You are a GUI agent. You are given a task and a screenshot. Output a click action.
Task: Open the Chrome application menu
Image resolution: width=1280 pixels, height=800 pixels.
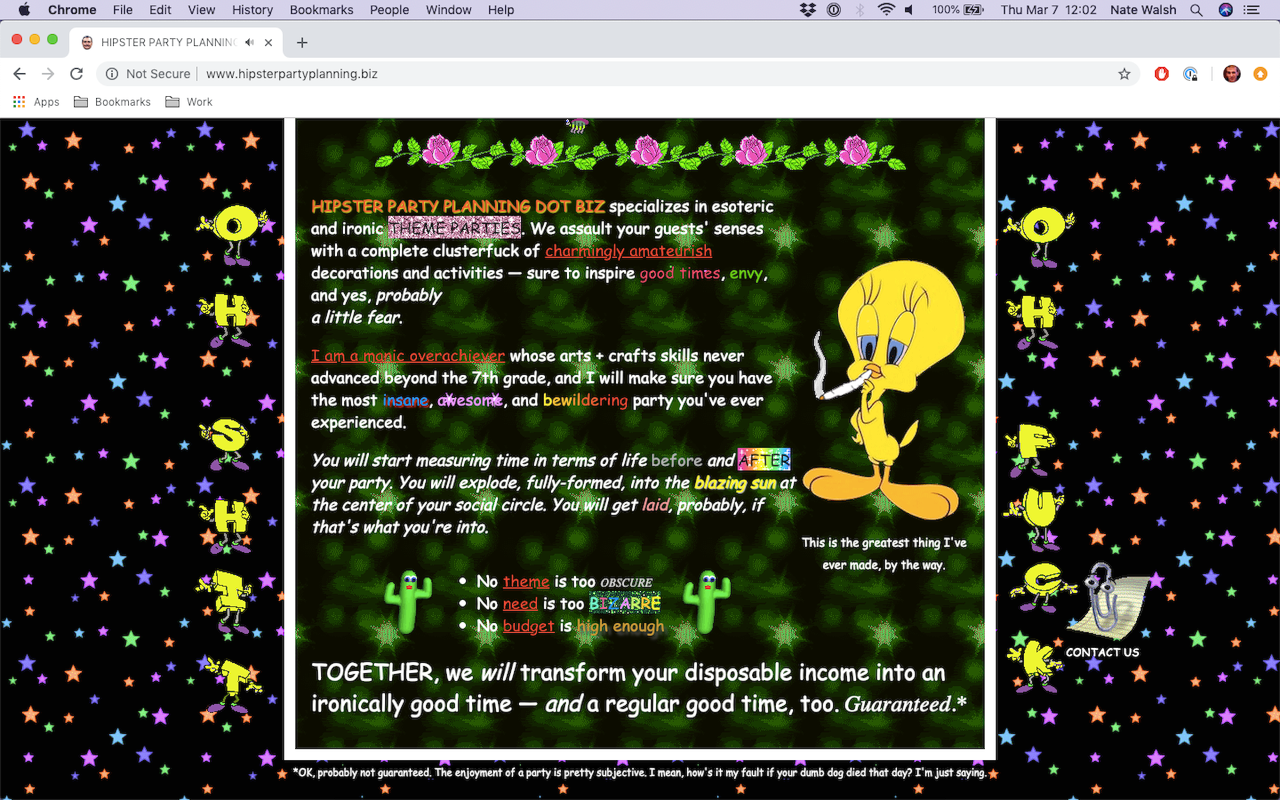(x=72, y=10)
